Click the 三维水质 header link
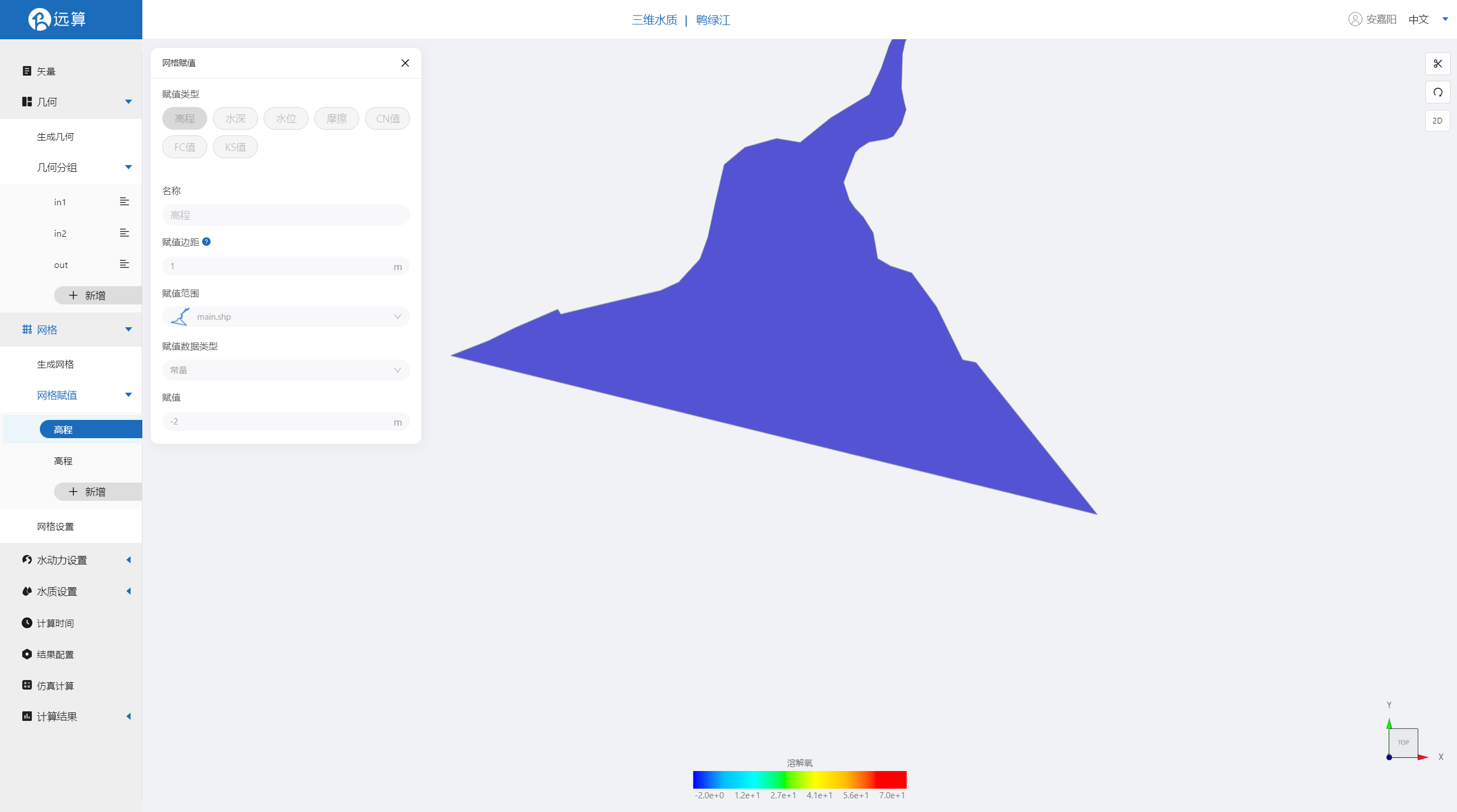The width and height of the screenshot is (1457, 812). 654,20
